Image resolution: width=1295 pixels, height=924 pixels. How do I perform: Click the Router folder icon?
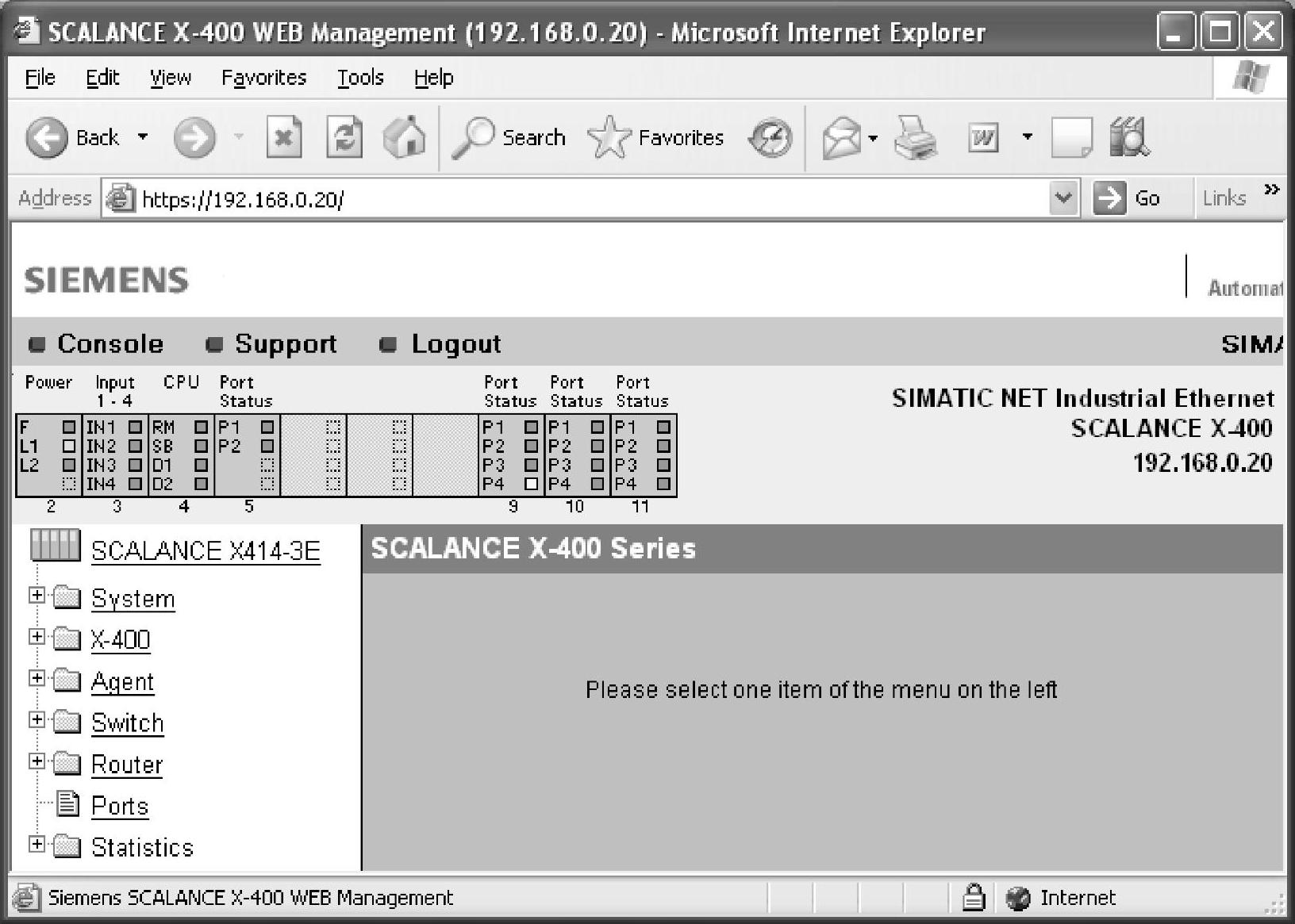point(67,764)
